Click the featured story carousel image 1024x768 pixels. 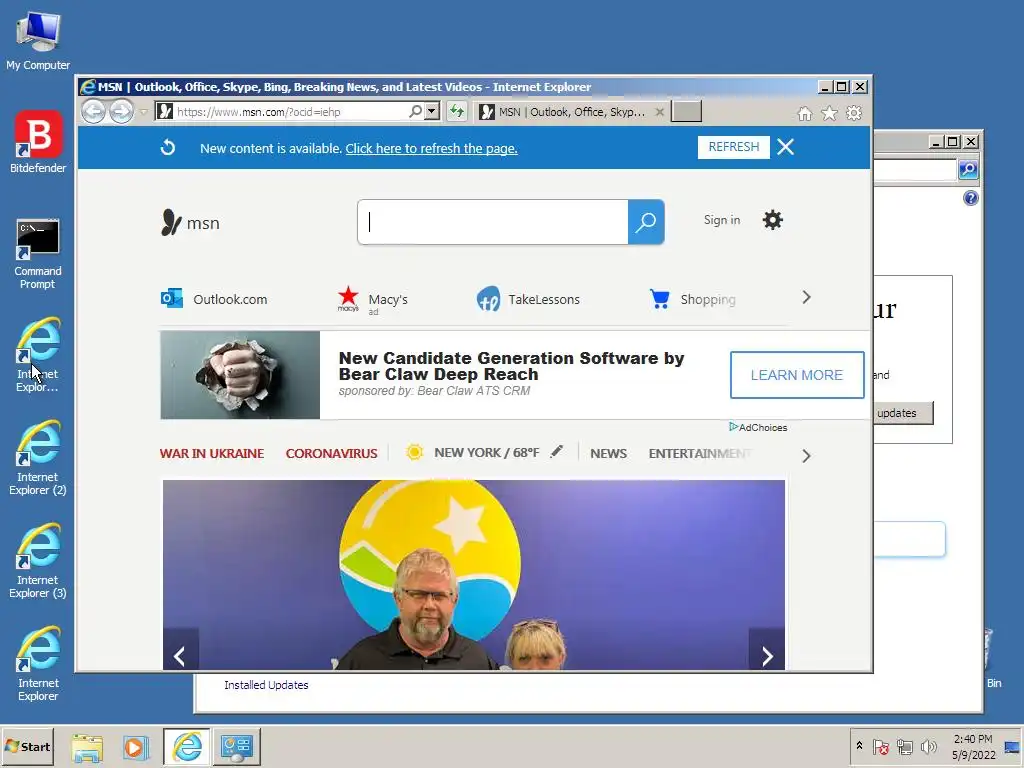pos(473,575)
